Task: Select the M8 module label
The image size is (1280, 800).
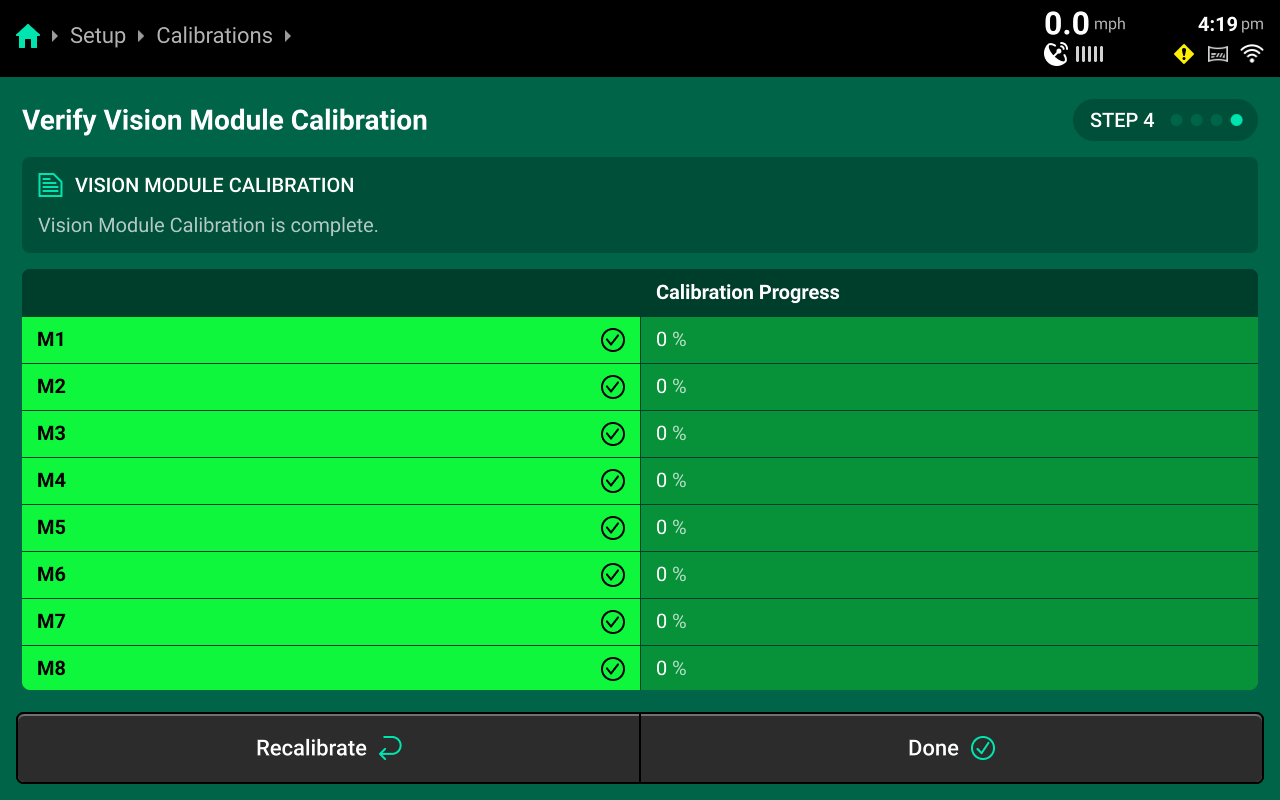Action: [51, 669]
